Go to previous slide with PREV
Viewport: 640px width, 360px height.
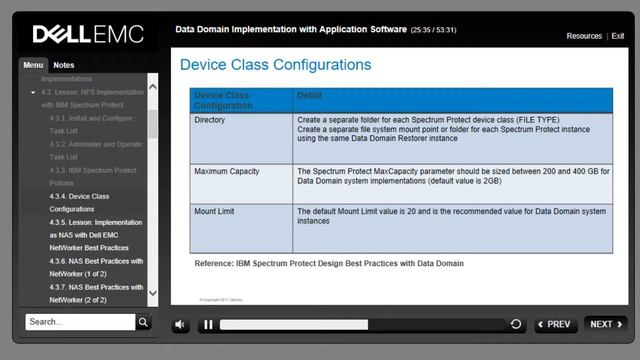pyautogui.click(x=556, y=324)
